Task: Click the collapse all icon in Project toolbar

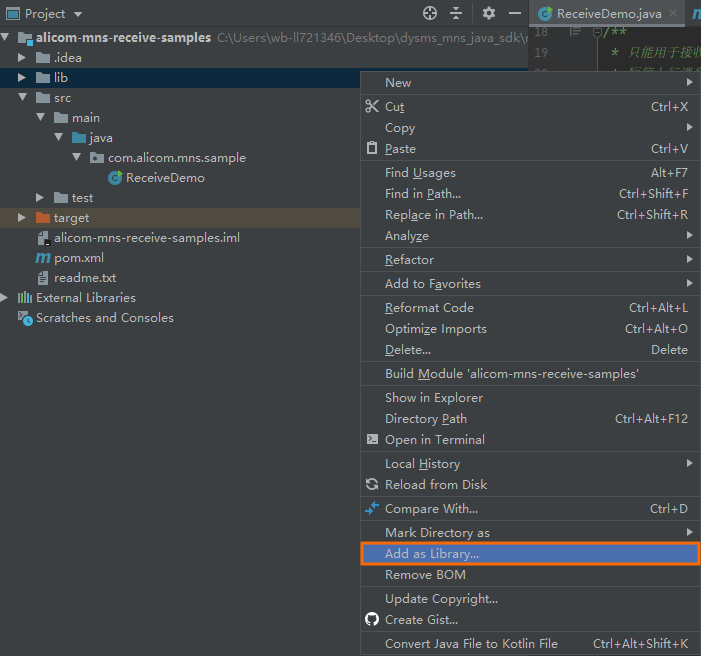Action: tap(456, 13)
